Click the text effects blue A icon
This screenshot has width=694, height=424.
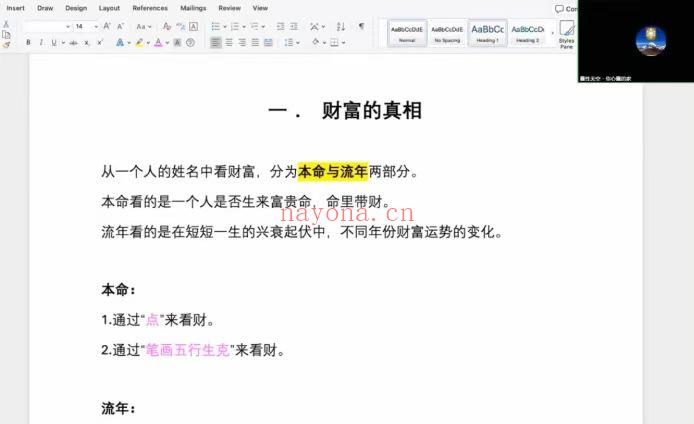(120, 42)
